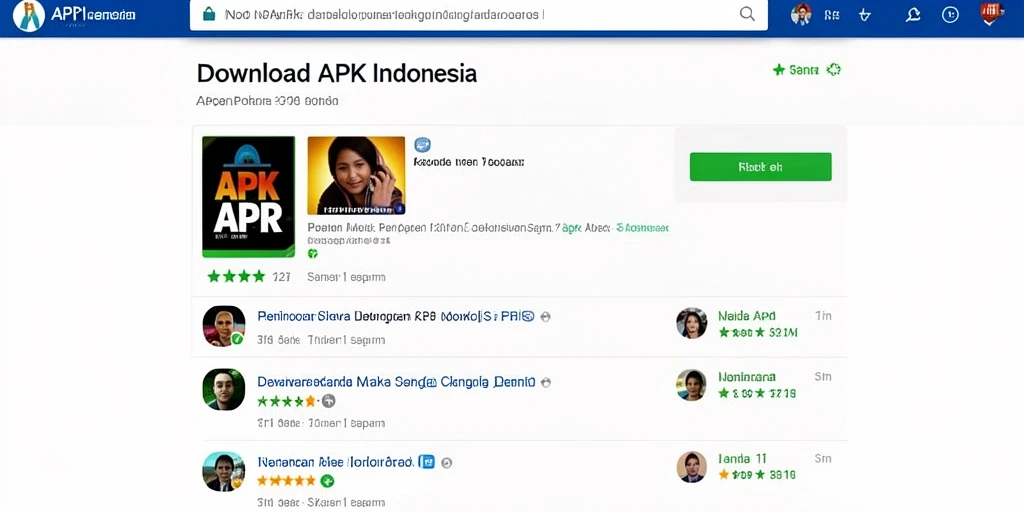1024x512 pixels.
Task: Click the green round badge after Nanancan Mee stars
Action: pyautogui.click(x=327, y=481)
